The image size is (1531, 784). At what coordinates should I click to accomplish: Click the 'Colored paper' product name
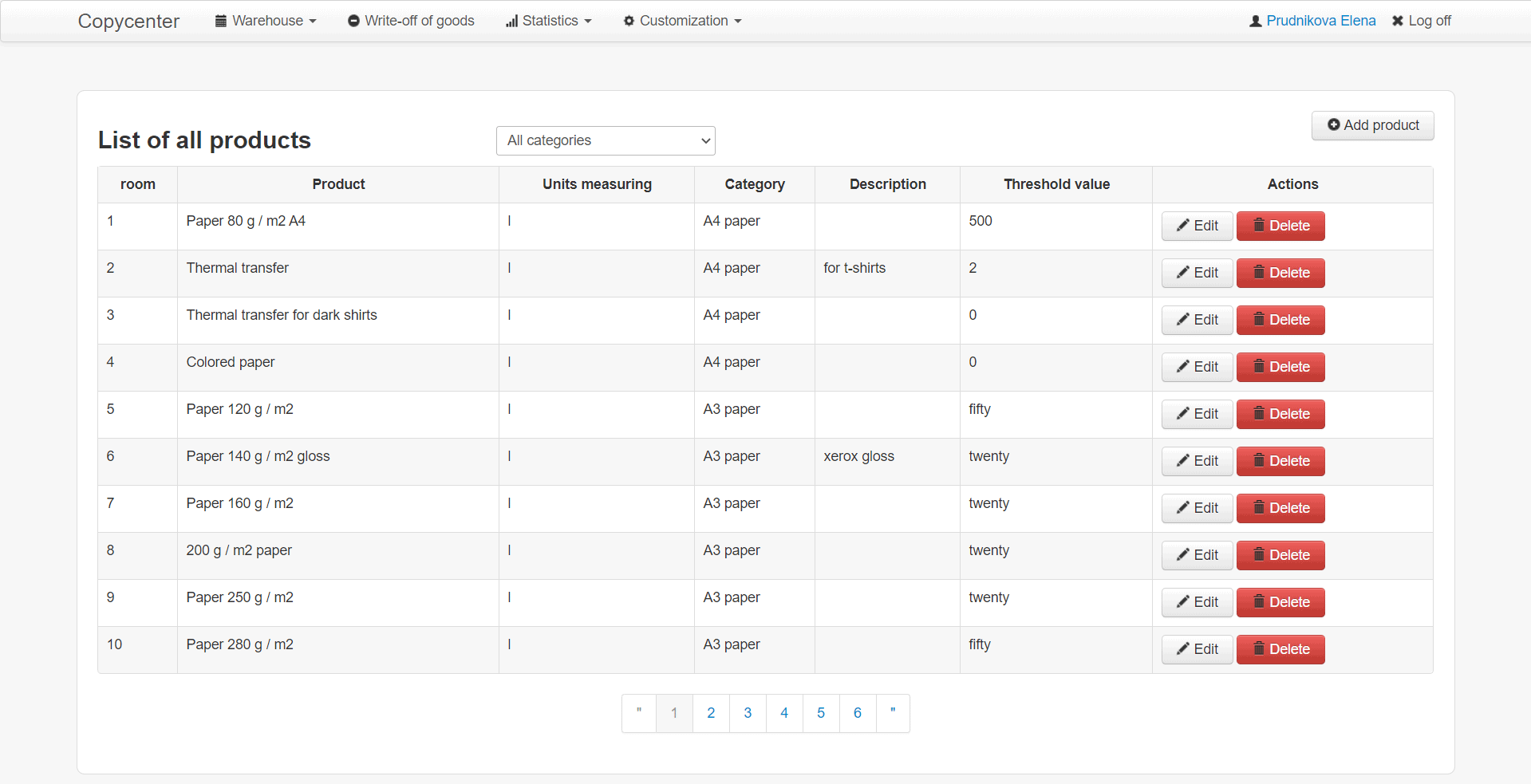[231, 362]
